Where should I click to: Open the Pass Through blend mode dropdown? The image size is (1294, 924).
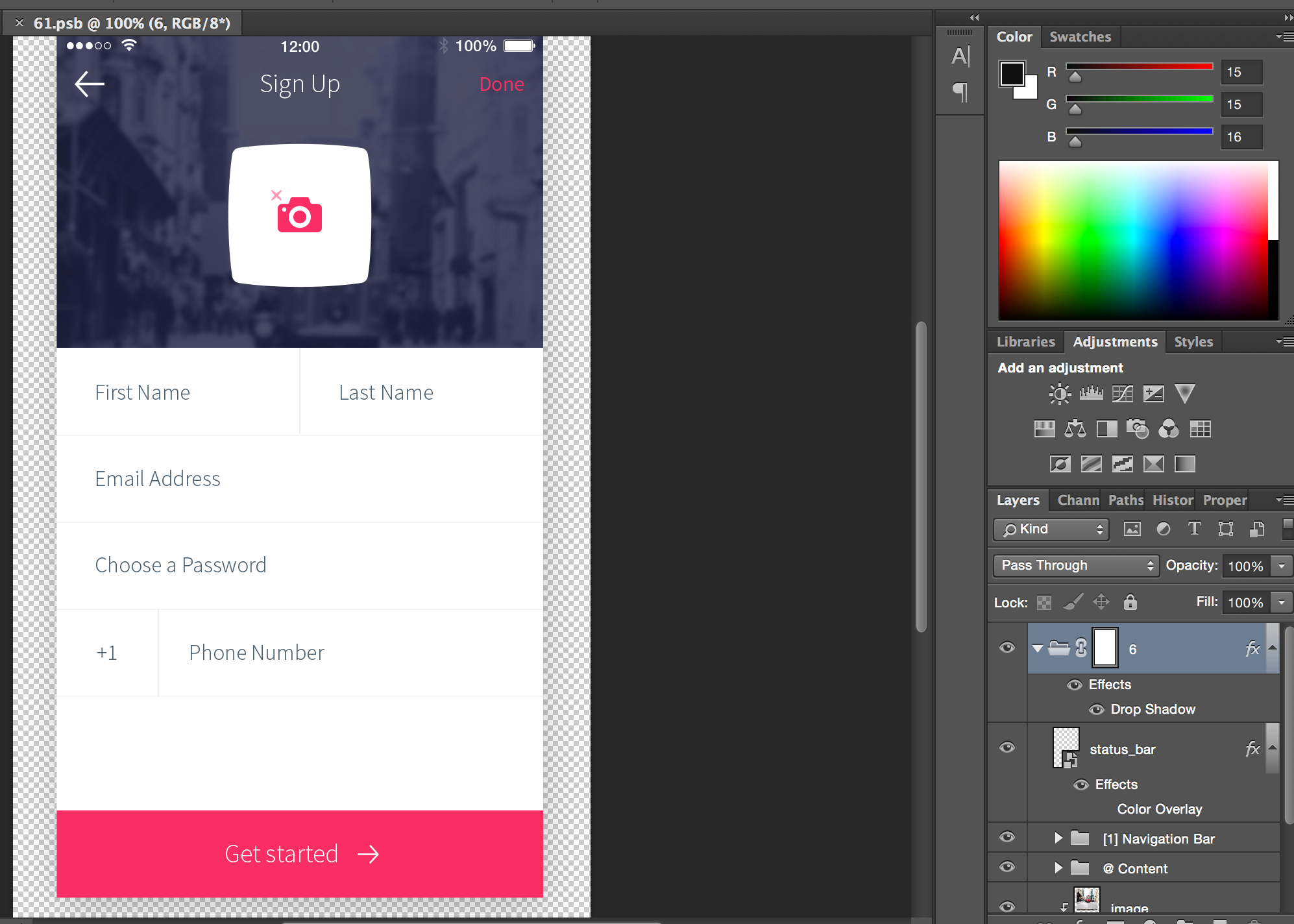pyautogui.click(x=1075, y=565)
